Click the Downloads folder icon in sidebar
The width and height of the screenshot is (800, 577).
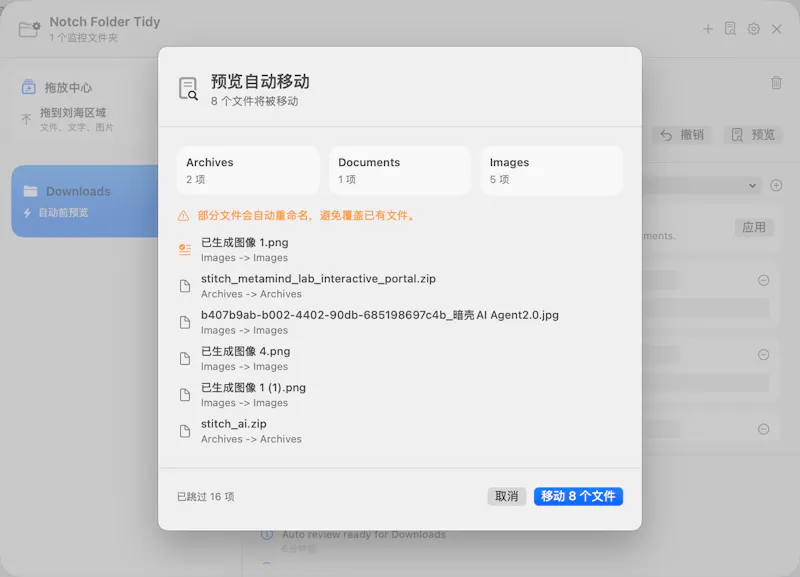(x=31, y=191)
